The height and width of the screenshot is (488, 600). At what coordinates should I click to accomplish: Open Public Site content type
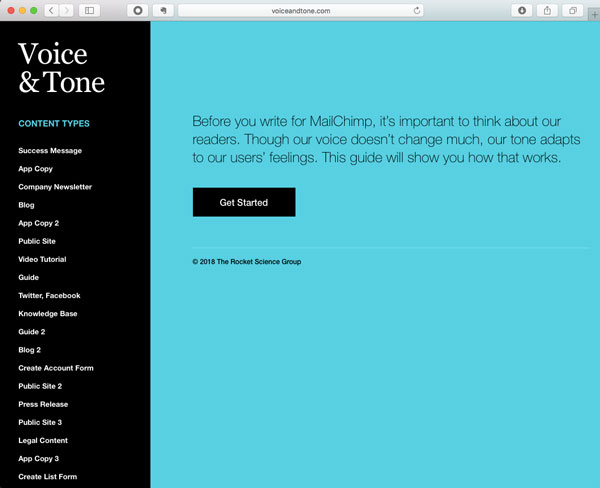(37, 241)
